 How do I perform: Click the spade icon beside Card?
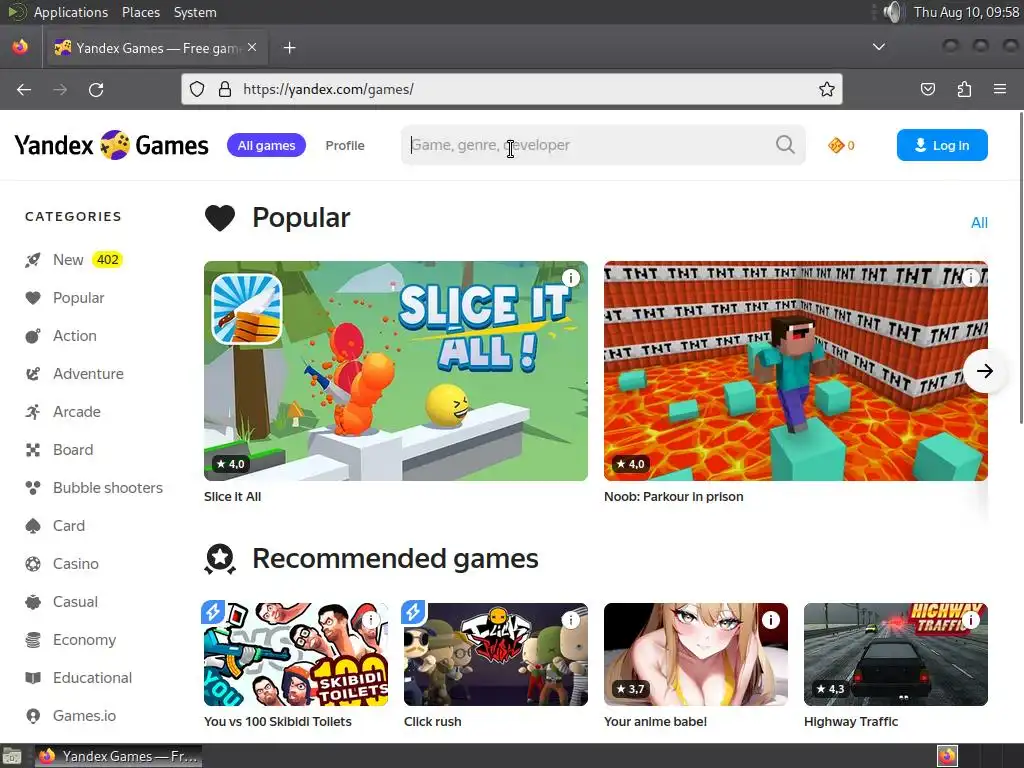(x=33, y=526)
